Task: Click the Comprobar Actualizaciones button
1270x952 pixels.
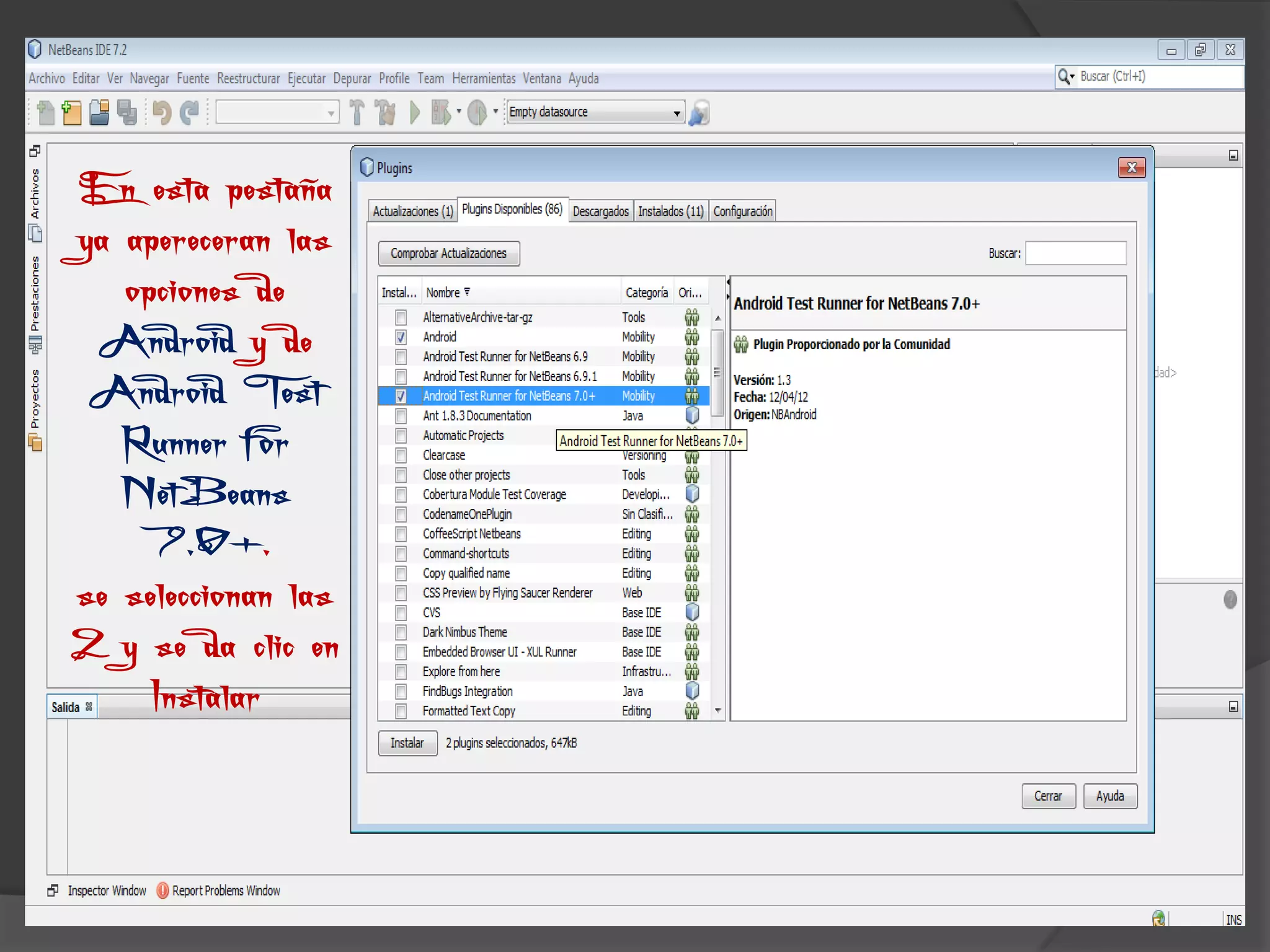Action: point(449,253)
